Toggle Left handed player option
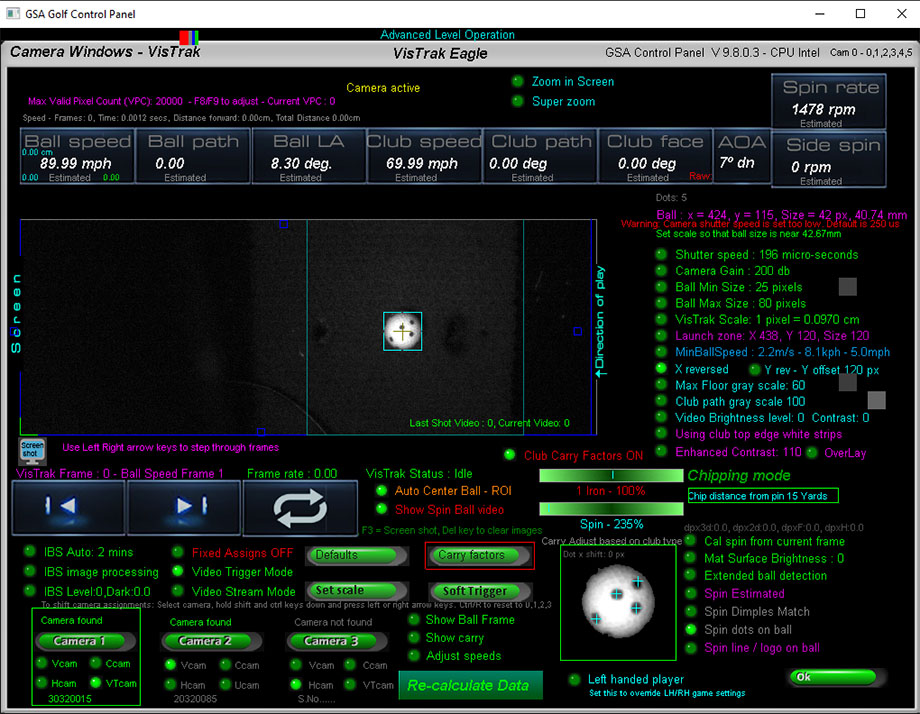The image size is (920, 714). click(575, 679)
